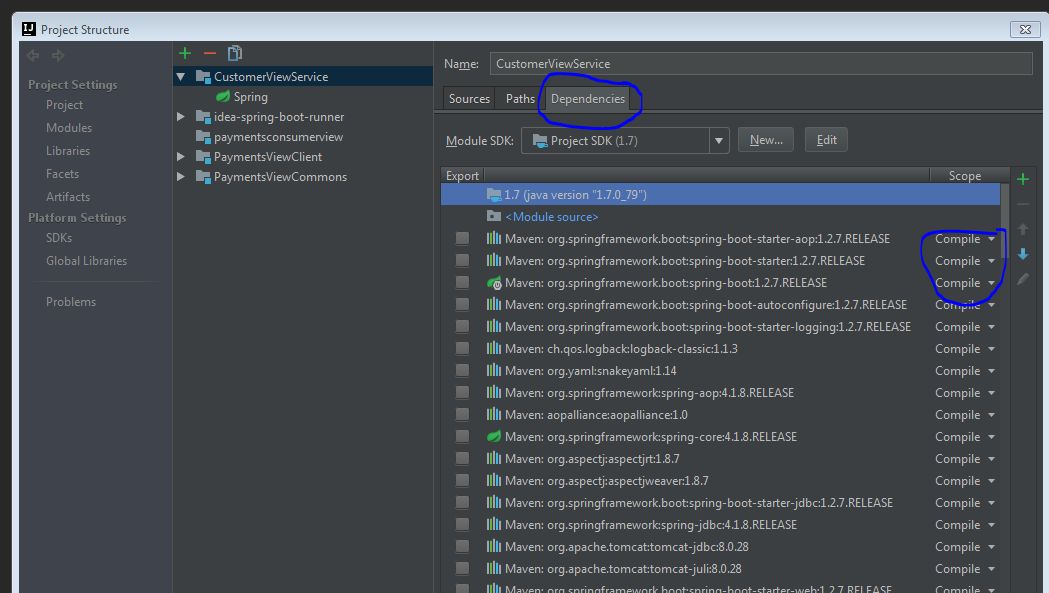Open SDKs under Platform Settings
Screen dimensions: 1049x593
59,238
